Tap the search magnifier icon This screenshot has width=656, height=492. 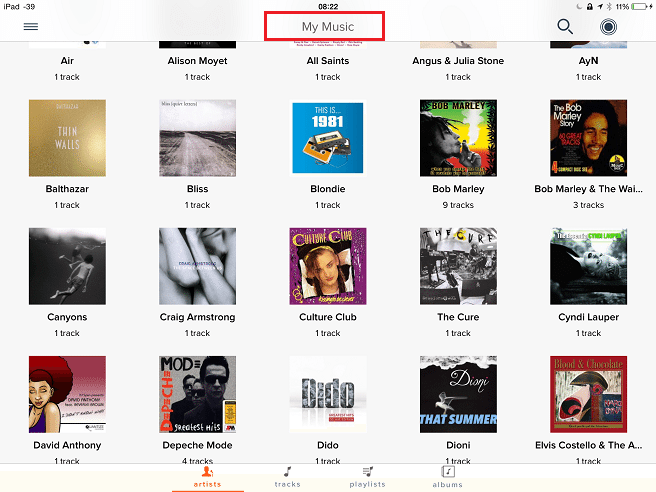[x=565, y=26]
